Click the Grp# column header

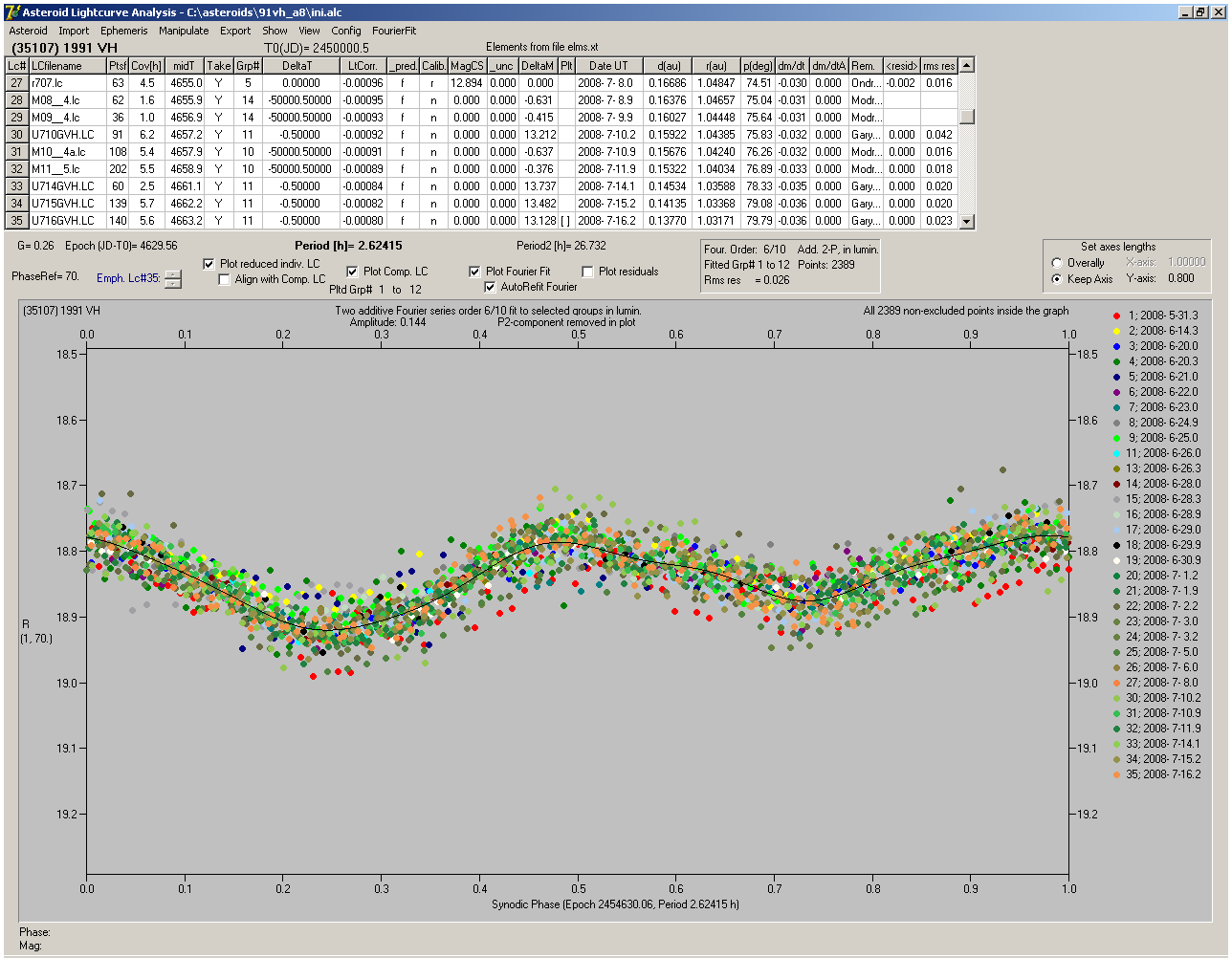[x=248, y=66]
